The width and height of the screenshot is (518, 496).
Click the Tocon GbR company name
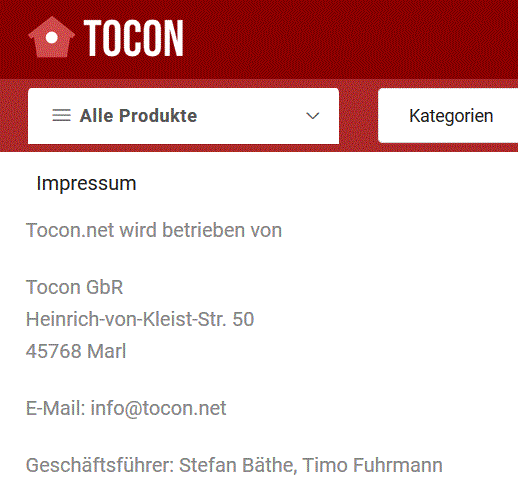(75, 287)
